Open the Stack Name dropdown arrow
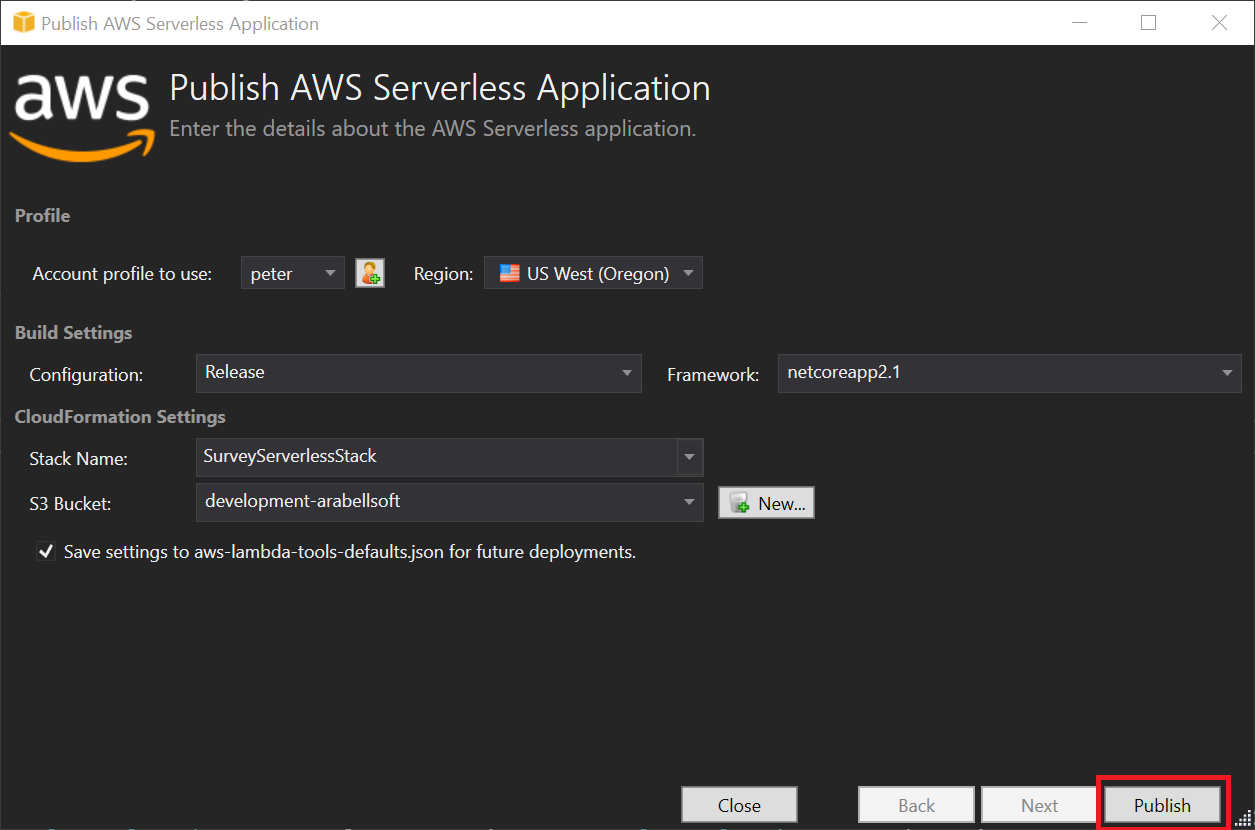Image resolution: width=1255 pixels, height=830 pixels. [x=689, y=457]
